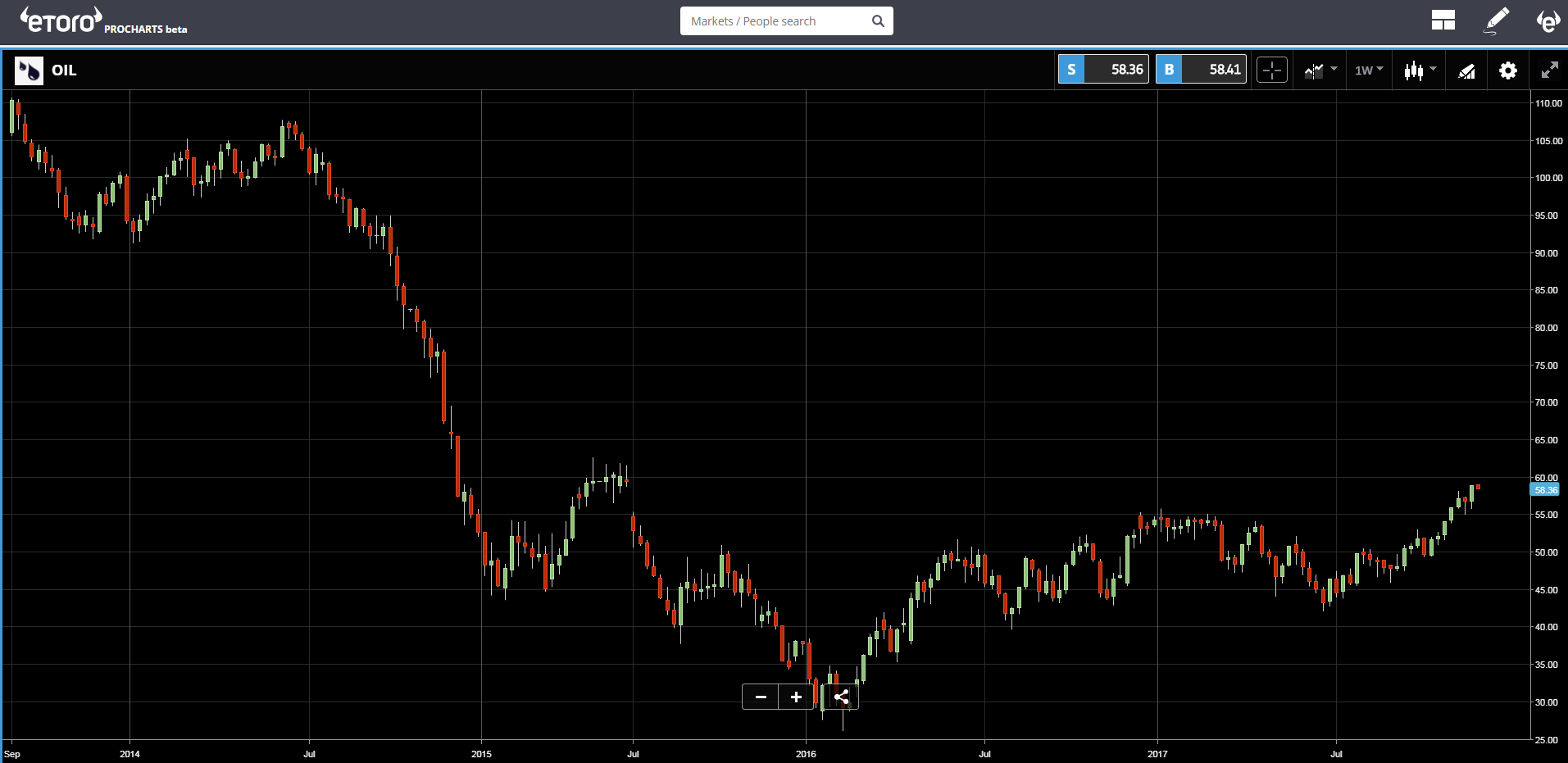Click the 25.00 price axis label
1568x763 pixels.
click(1546, 740)
